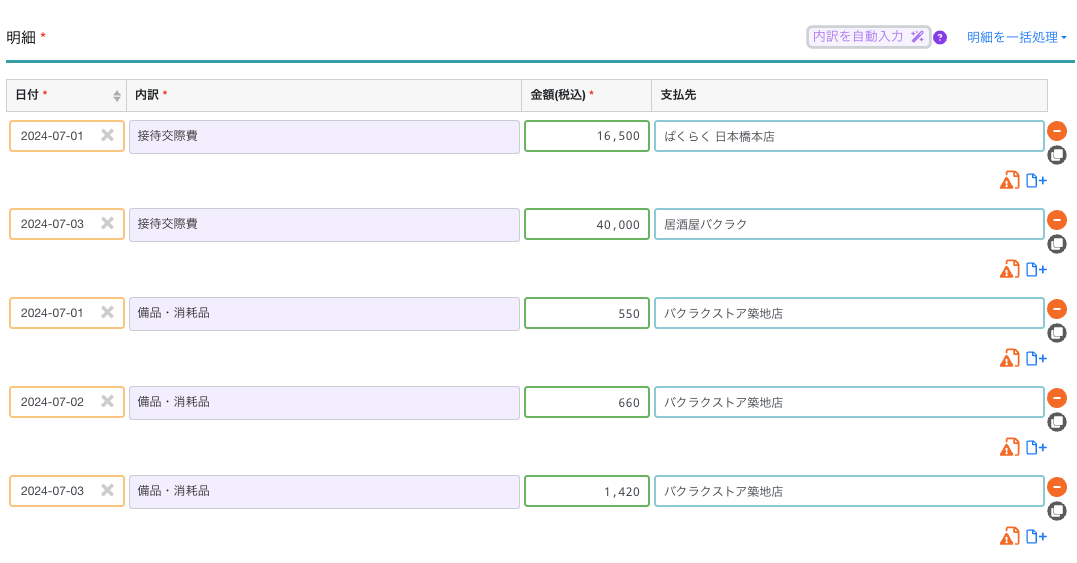This screenshot has height=563, width=1077.
Task: Open the 接待交際費 category selector in the 40,000 row
Action: 324,224
